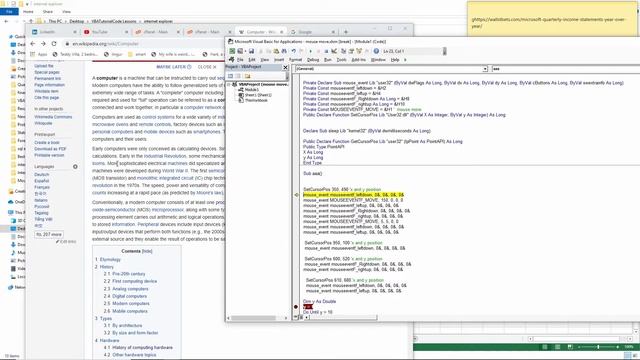This screenshot has height=360, width=640.
Task: Click Excel zoom slider in status bar
Action: pyautogui.click(x=598, y=347)
